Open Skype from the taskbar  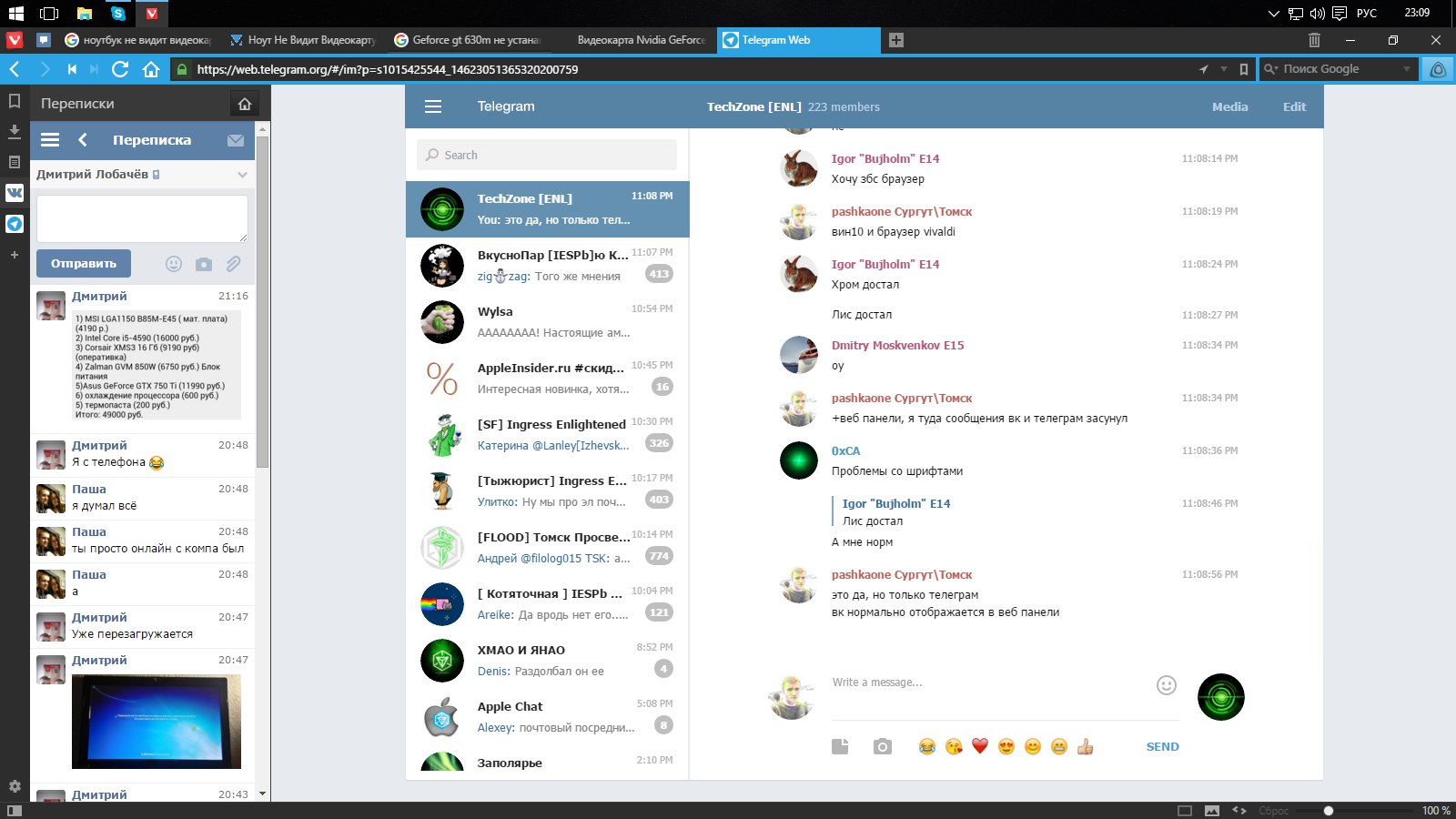click(x=118, y=14)
